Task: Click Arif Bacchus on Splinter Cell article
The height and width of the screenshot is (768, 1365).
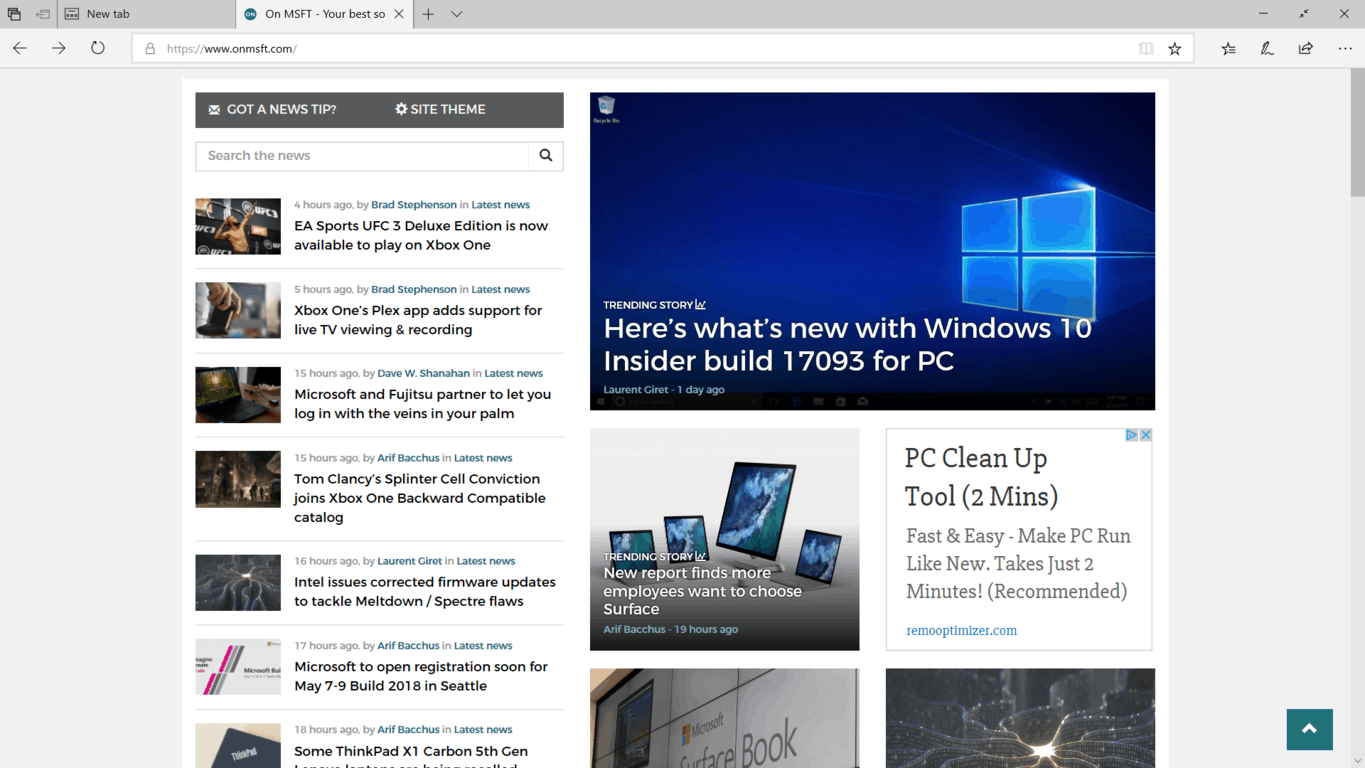Action: coord(408,458)
